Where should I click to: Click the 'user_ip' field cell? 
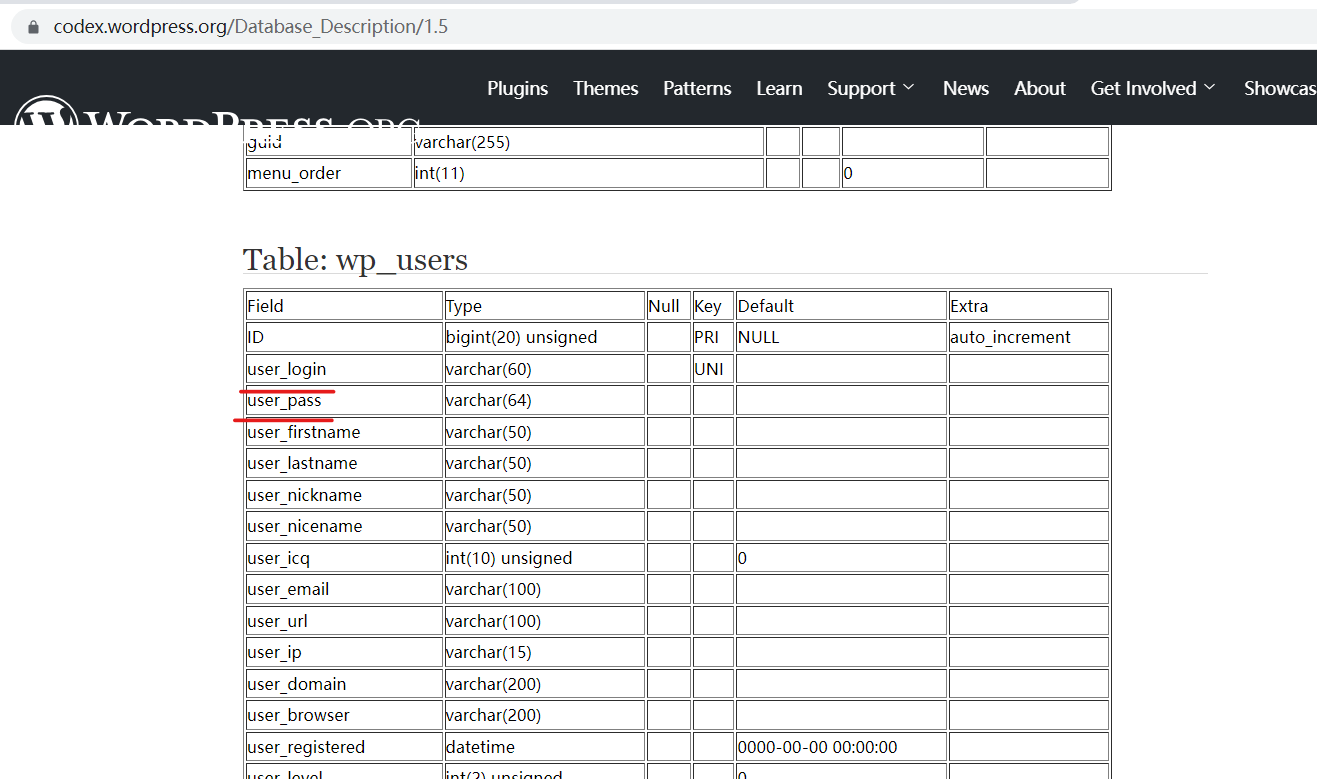pos(344,652)
